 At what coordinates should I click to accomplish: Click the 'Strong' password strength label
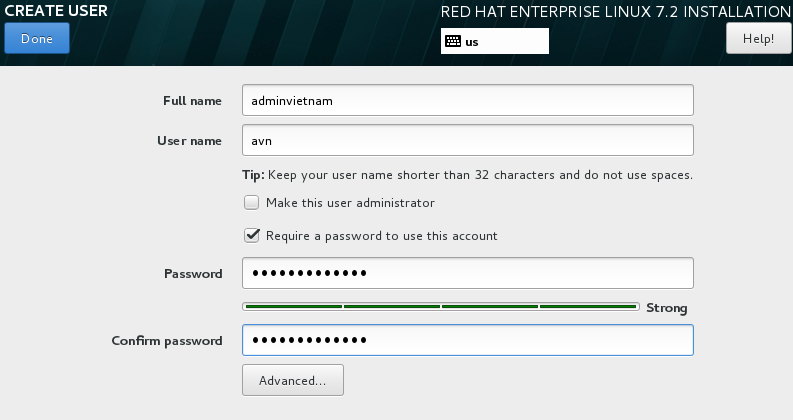(x=667, y=308)
